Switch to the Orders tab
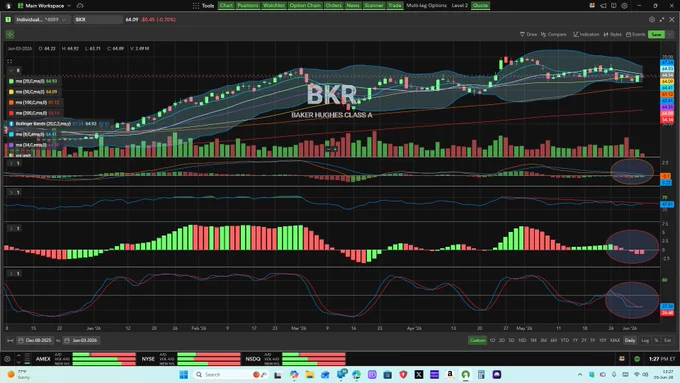This screenshot has height=383, width=680. pos(333,6)
